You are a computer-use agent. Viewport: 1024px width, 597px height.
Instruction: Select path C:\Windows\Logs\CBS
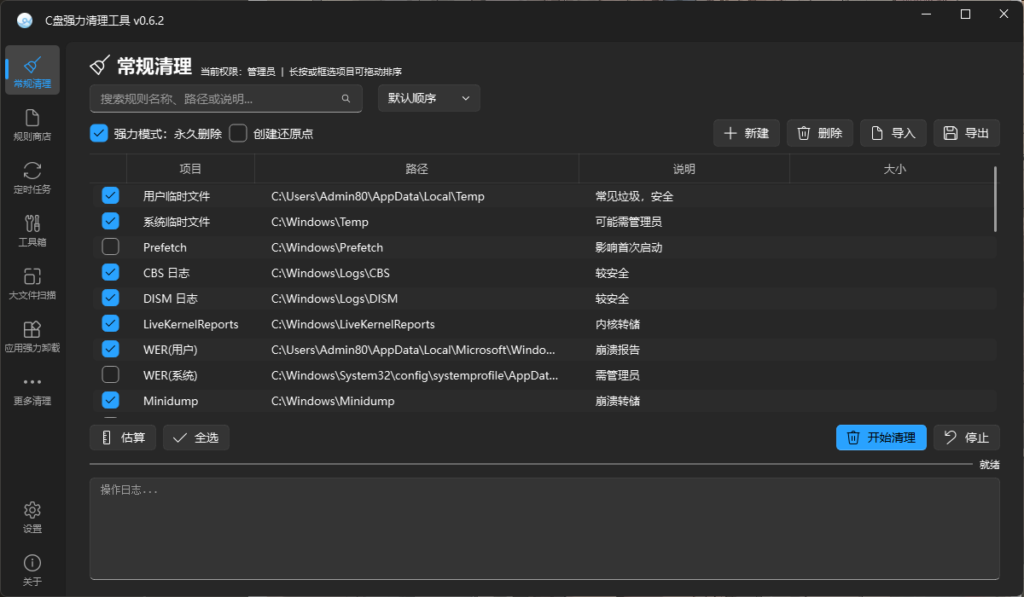(x=330, y=273)
